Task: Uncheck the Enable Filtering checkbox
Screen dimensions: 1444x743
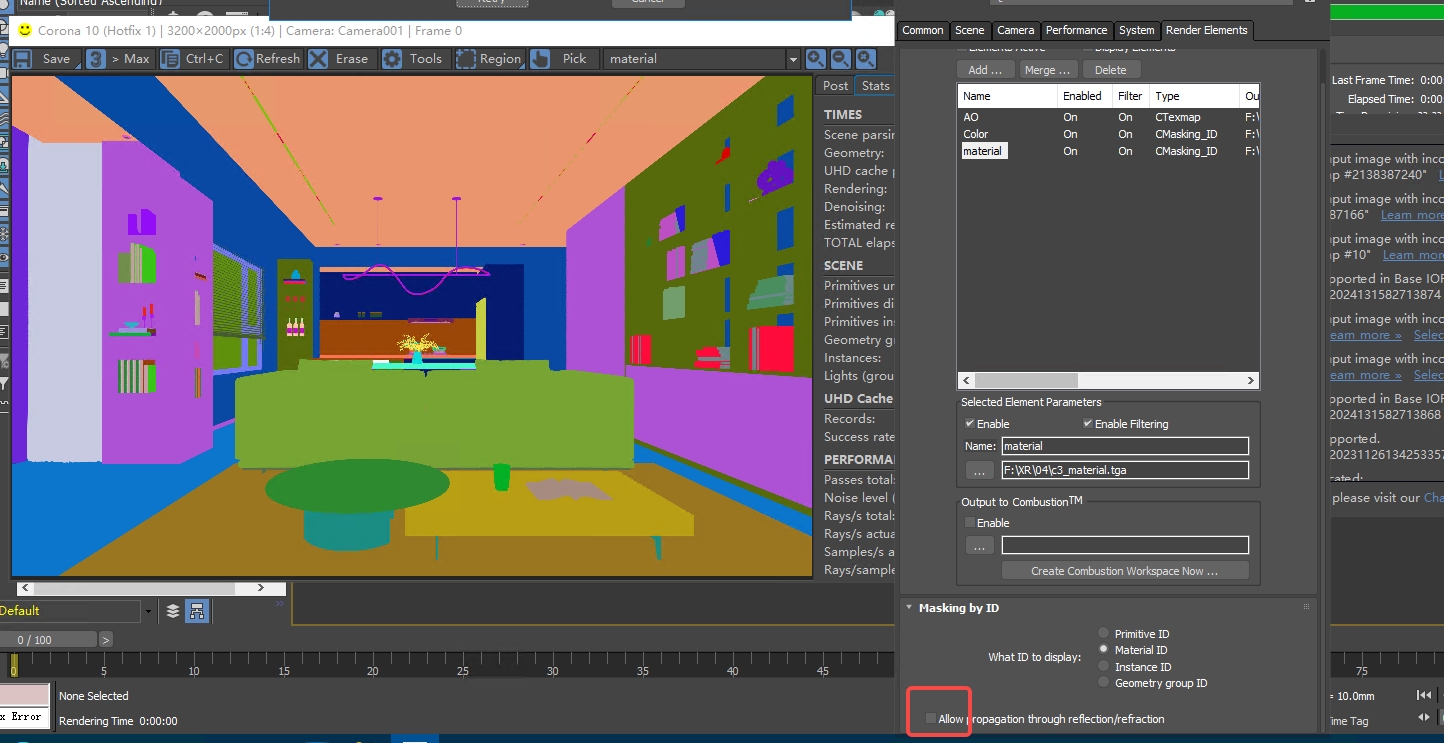Action: pos(1088,424)
